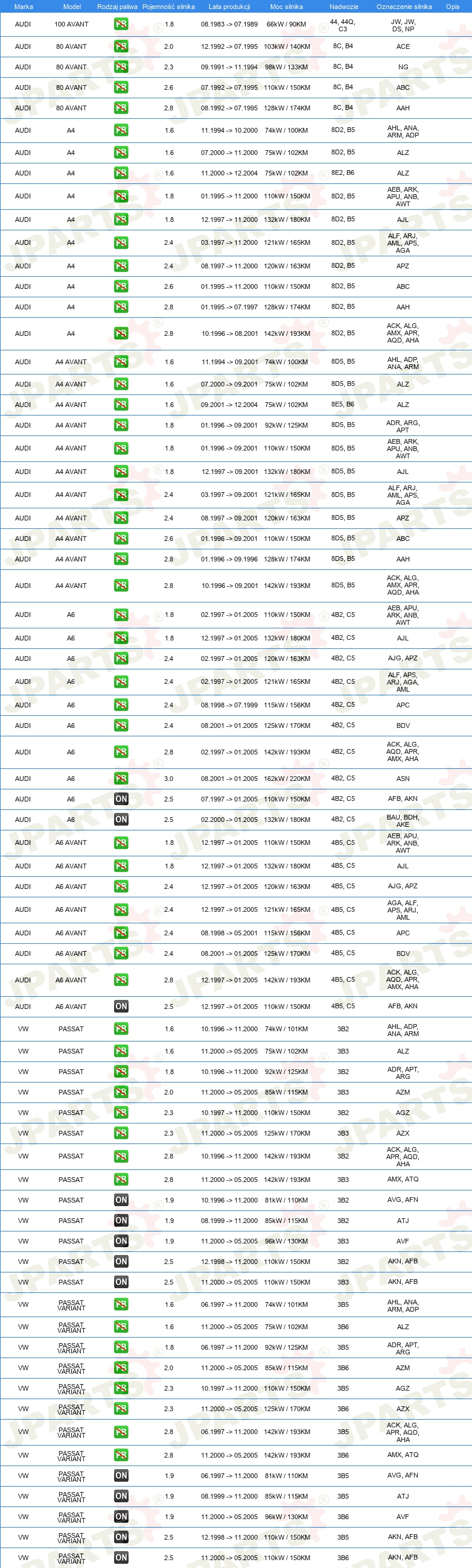Select the fuel icon in the A4 AVANT 8E5, B6 row

coord(121,405)
